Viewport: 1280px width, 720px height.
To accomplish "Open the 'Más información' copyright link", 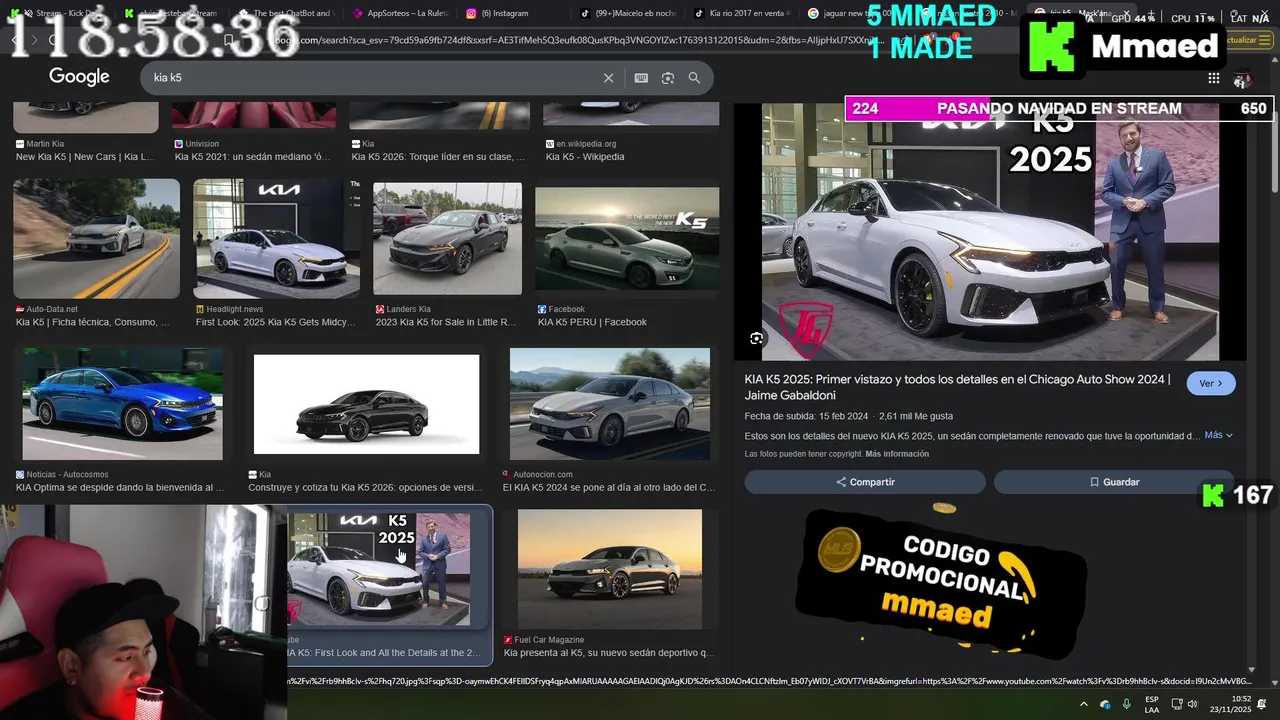I will tap(897, 454).
